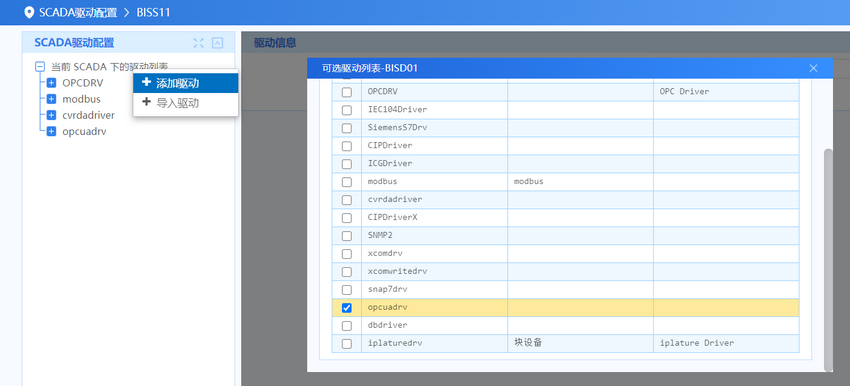Image resolution: width=850 pixels, height=386 pixels.
Task: Check the IEC104Driver checkbox
Action: tap(347, 111)
